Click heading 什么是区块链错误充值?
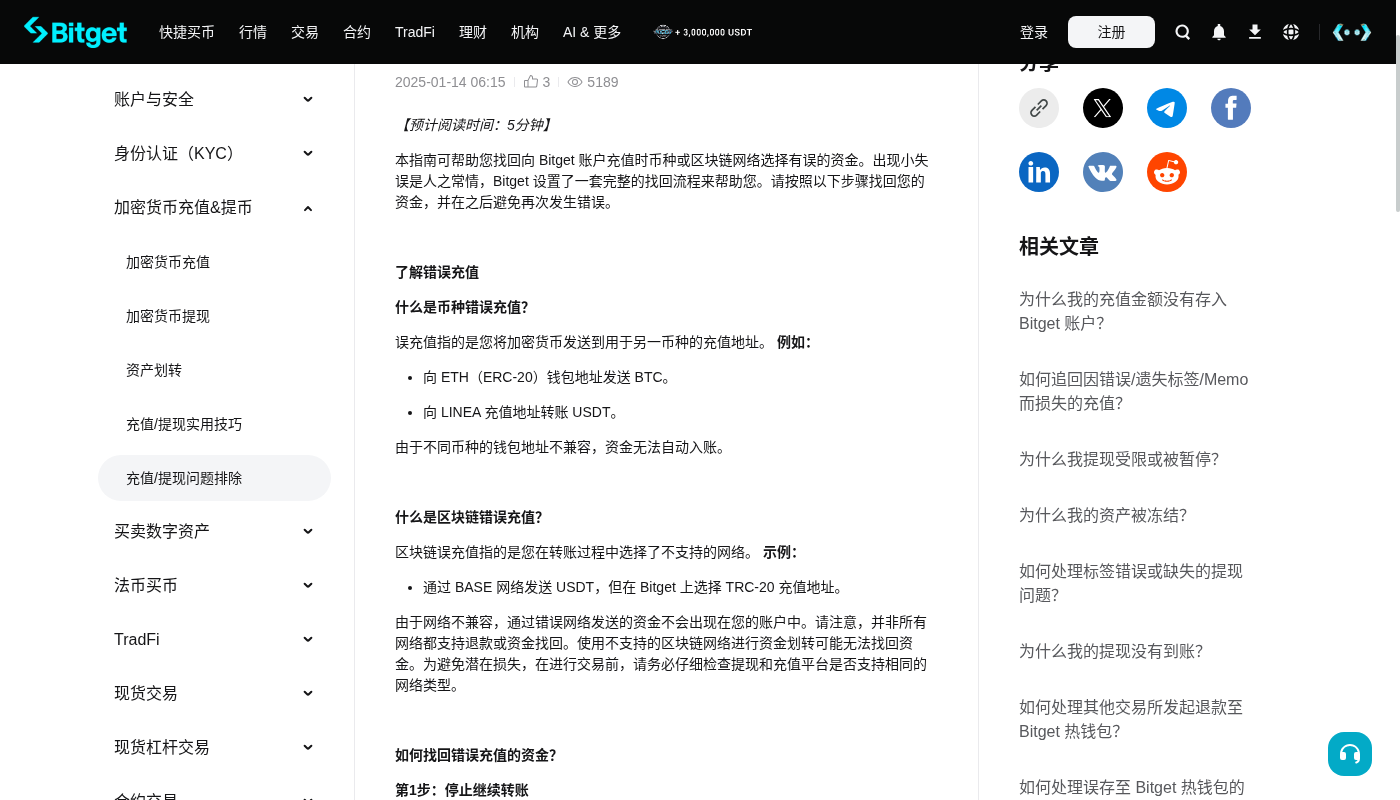 pyautogui.click(x=468, y=517)
